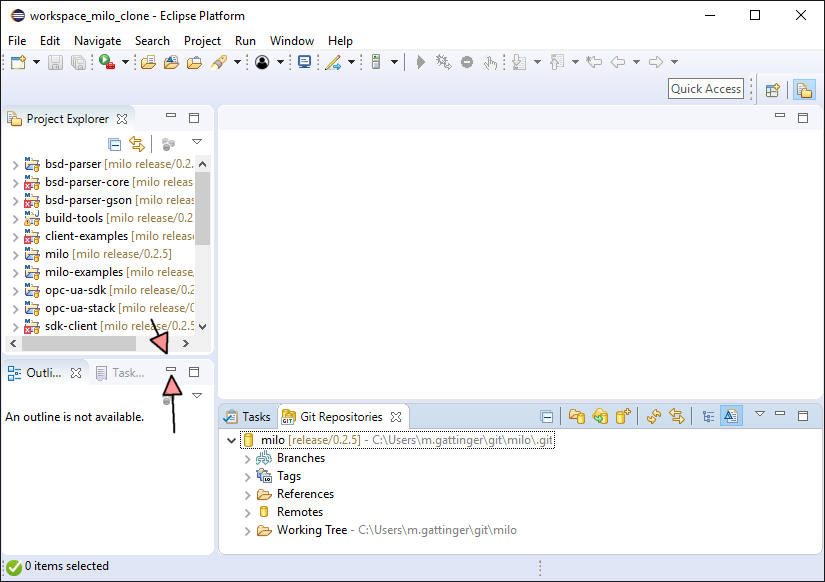Click Clone a Git Repository icon

[x=599, y=417]
